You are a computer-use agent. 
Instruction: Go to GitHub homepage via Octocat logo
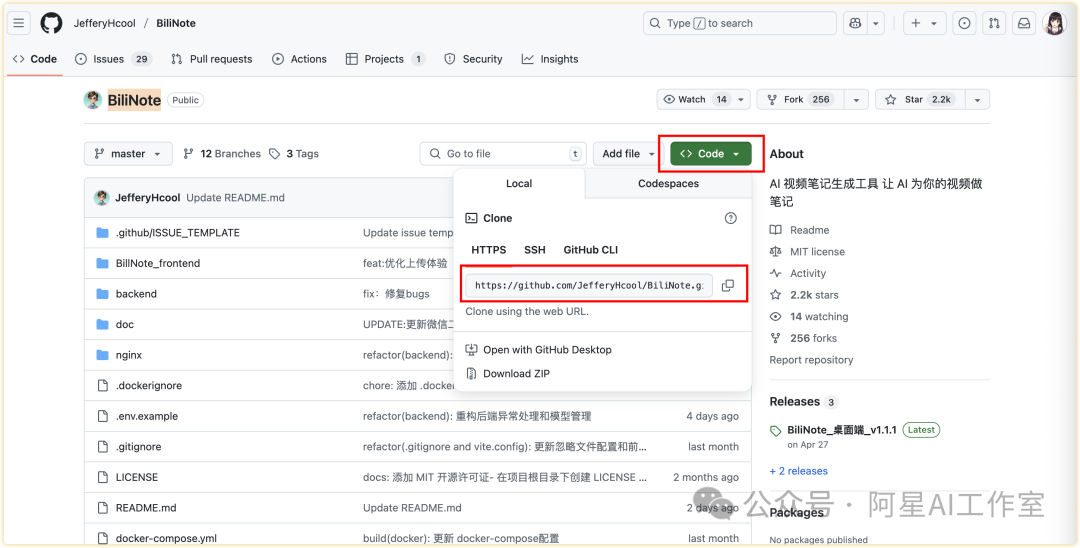(52, 23)
